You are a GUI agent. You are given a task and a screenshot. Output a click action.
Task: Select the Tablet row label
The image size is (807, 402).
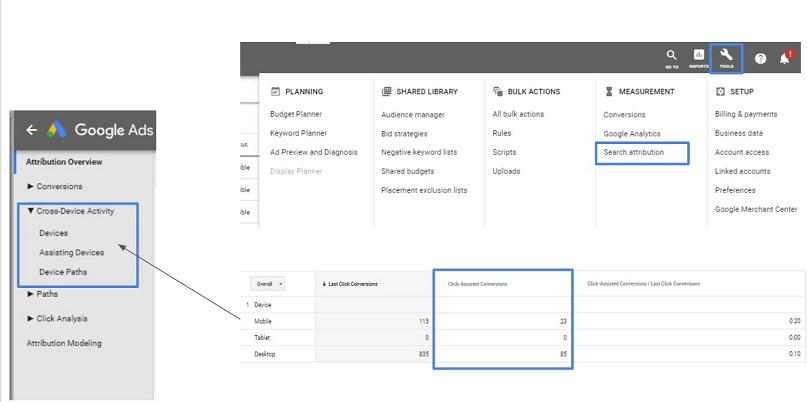262,338
